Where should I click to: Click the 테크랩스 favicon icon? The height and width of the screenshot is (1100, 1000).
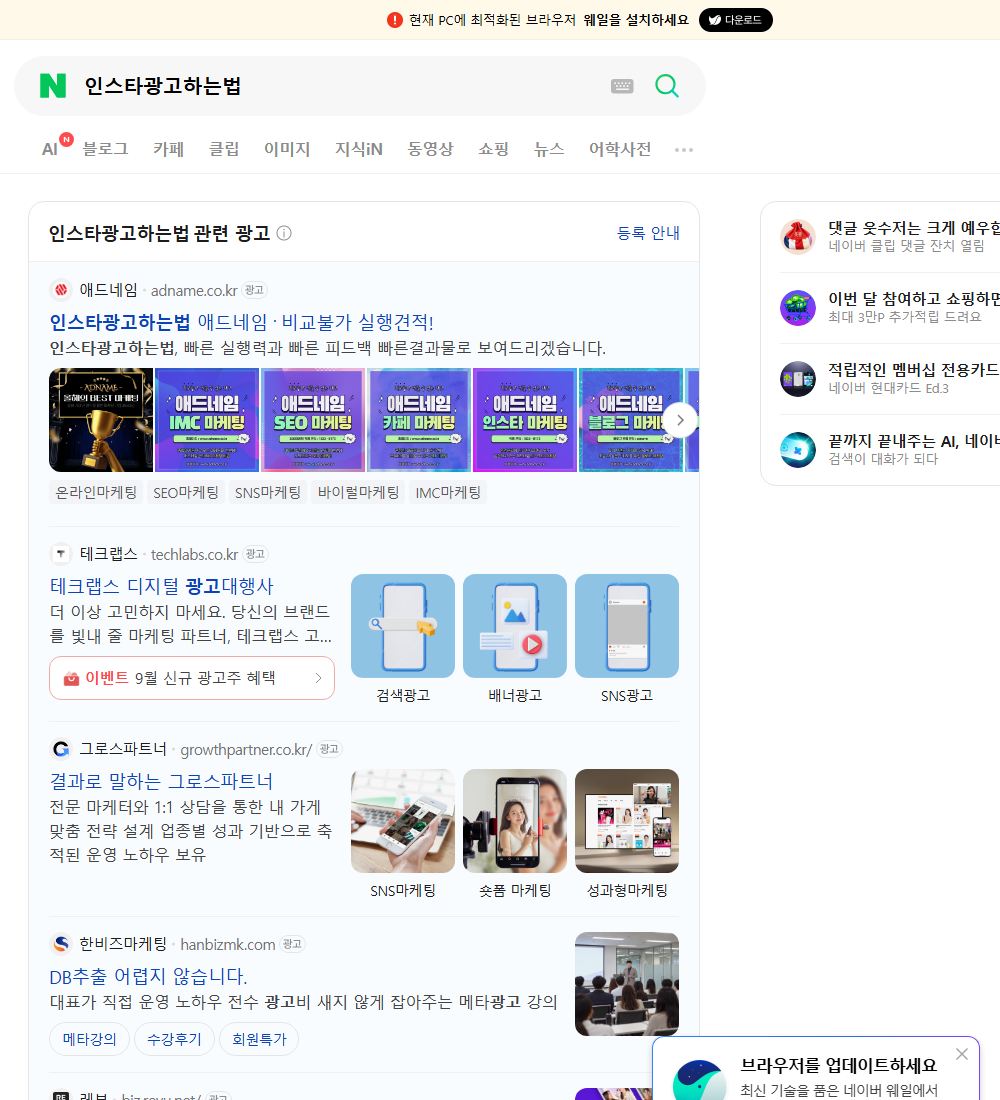[61, 554]
